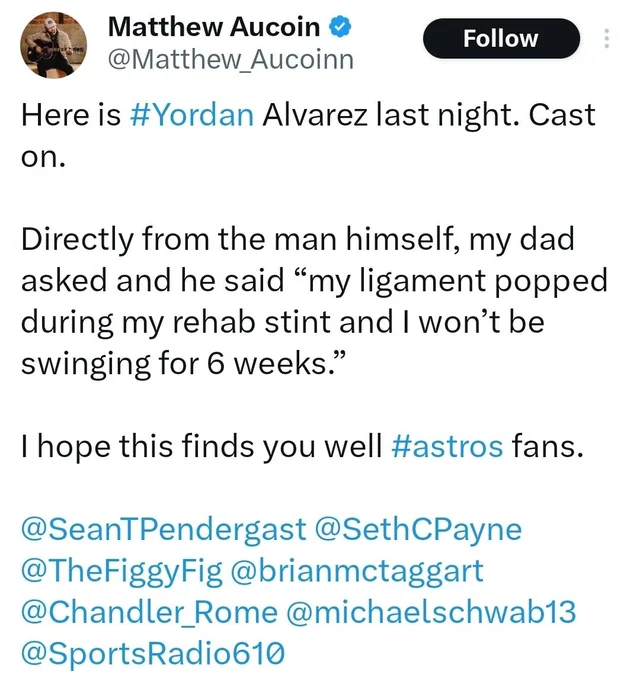Viewport: 640px width, 694px height.
Task: Click the blue verified badge icon
Action: 339,27
